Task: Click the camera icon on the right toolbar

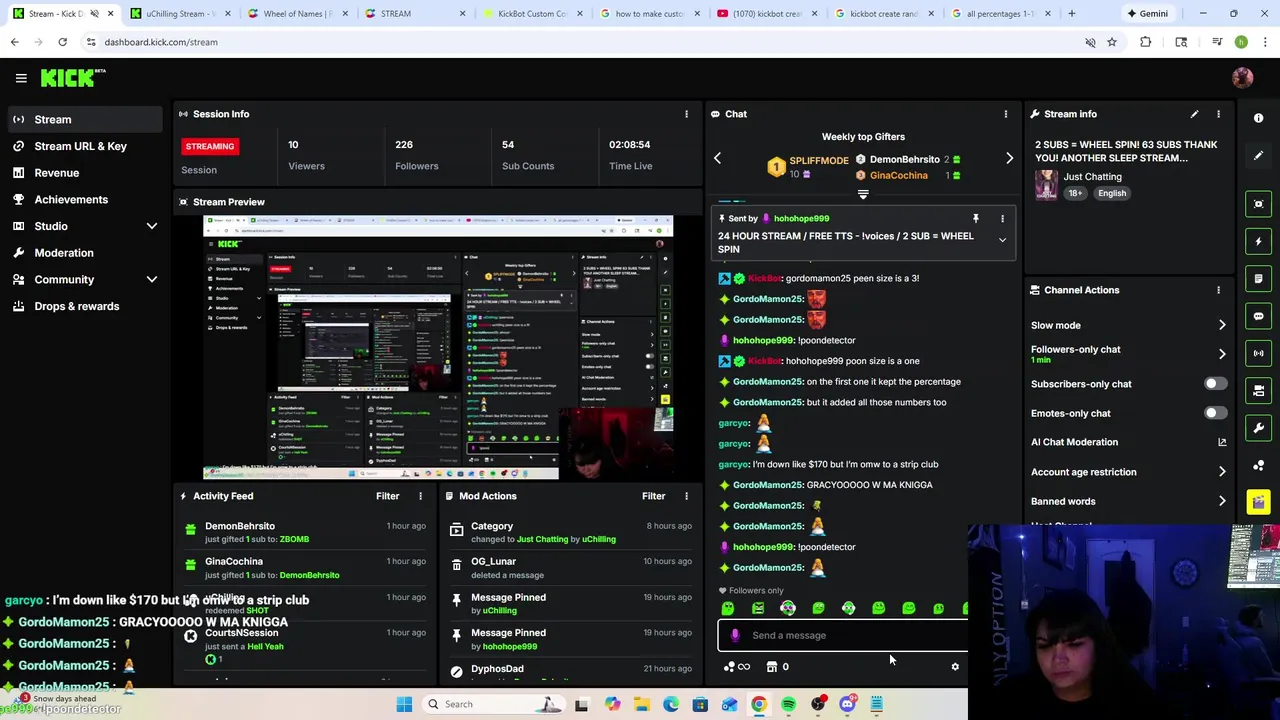Action: pyautogui.click(x=1258, y=391)
